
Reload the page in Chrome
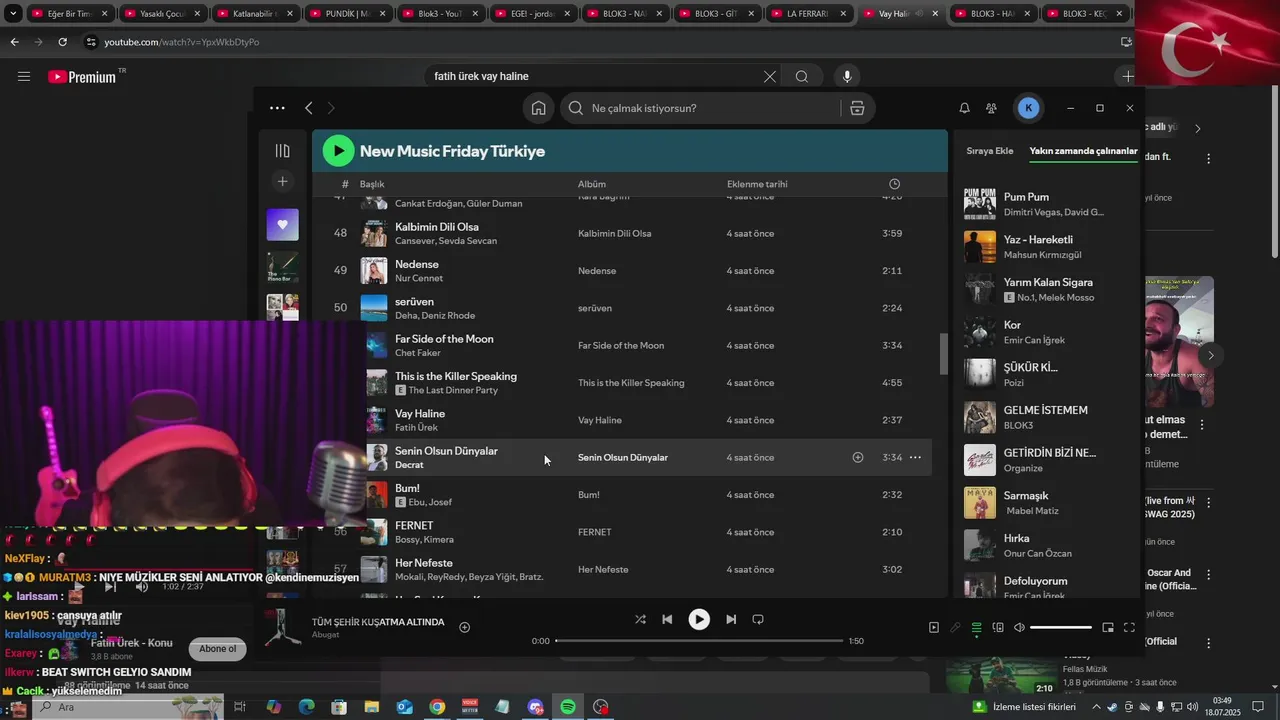(x=62, y=42)
